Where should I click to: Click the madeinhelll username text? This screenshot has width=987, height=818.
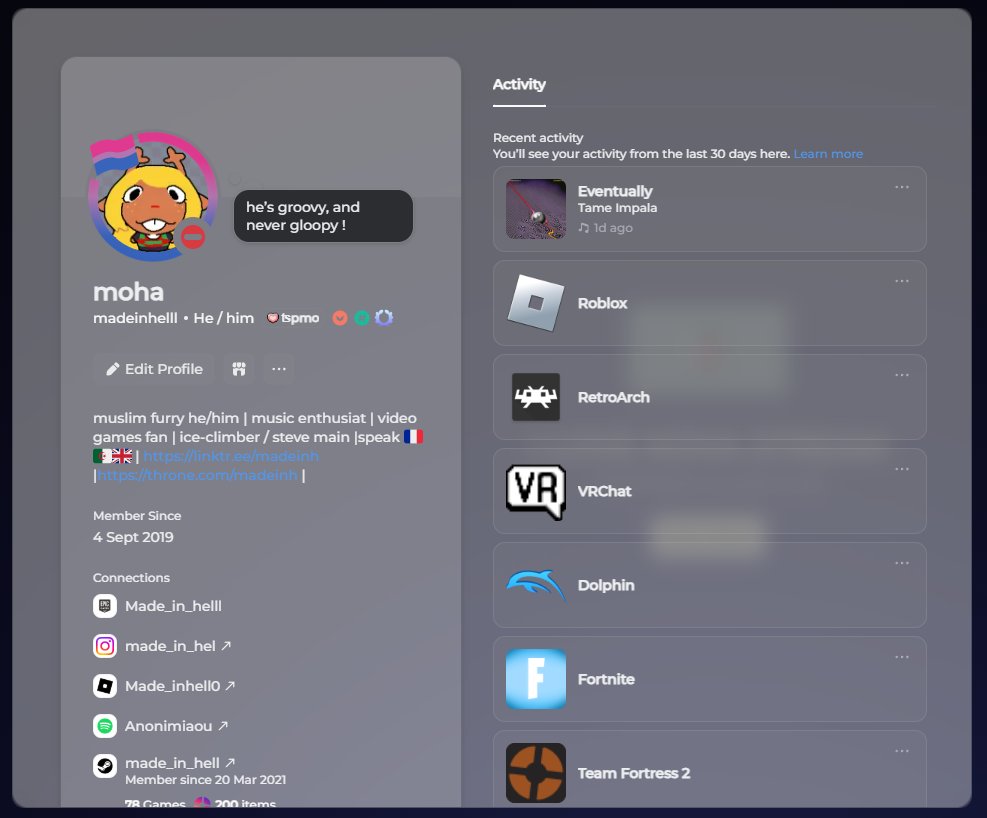click(x=135, y=318)
